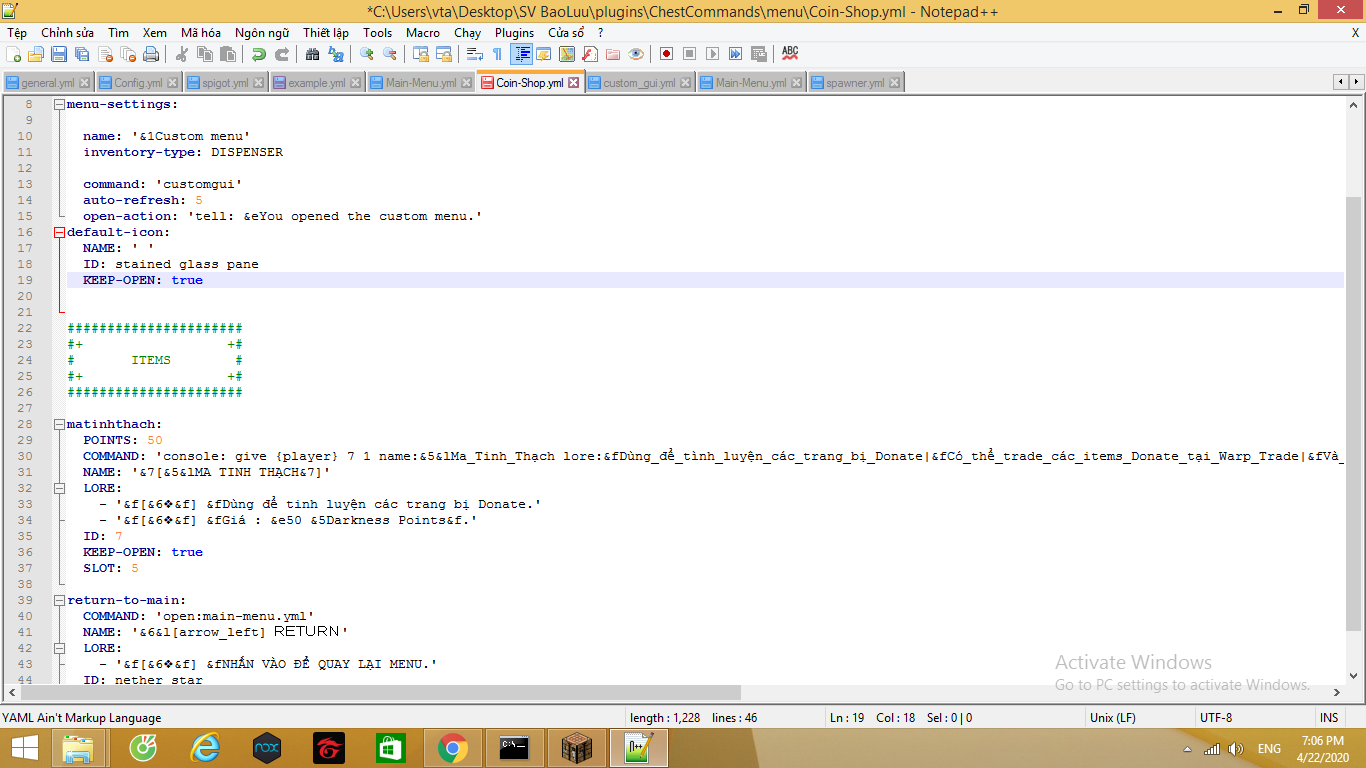Click the Zoom In magnifier icon
1366x768 pixels.
[366, 54]
